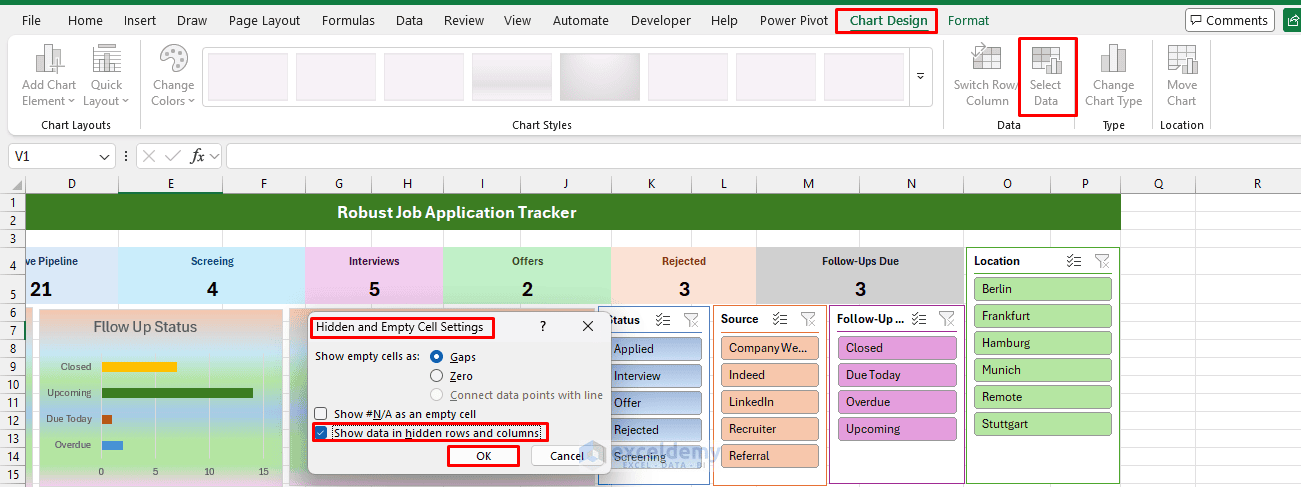This screenshot has height=487, width=1301.
Task: Select Zero radio option
Action: coord(436,376)
